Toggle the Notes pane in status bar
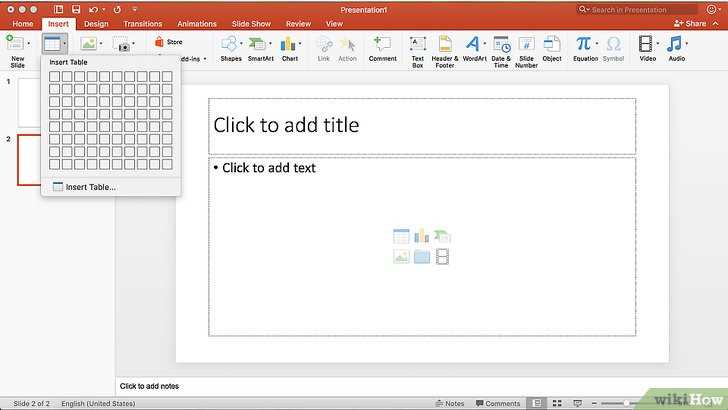The width and height of the screenshot is (728, 410). tap(450, 403)
